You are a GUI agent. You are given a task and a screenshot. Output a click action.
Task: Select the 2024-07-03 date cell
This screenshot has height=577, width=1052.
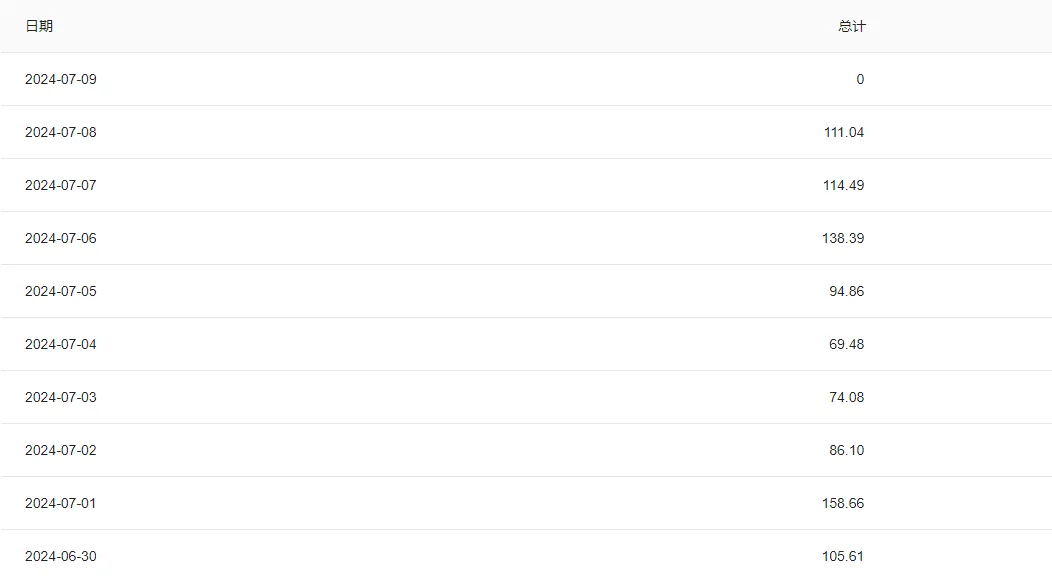point(61,397)
